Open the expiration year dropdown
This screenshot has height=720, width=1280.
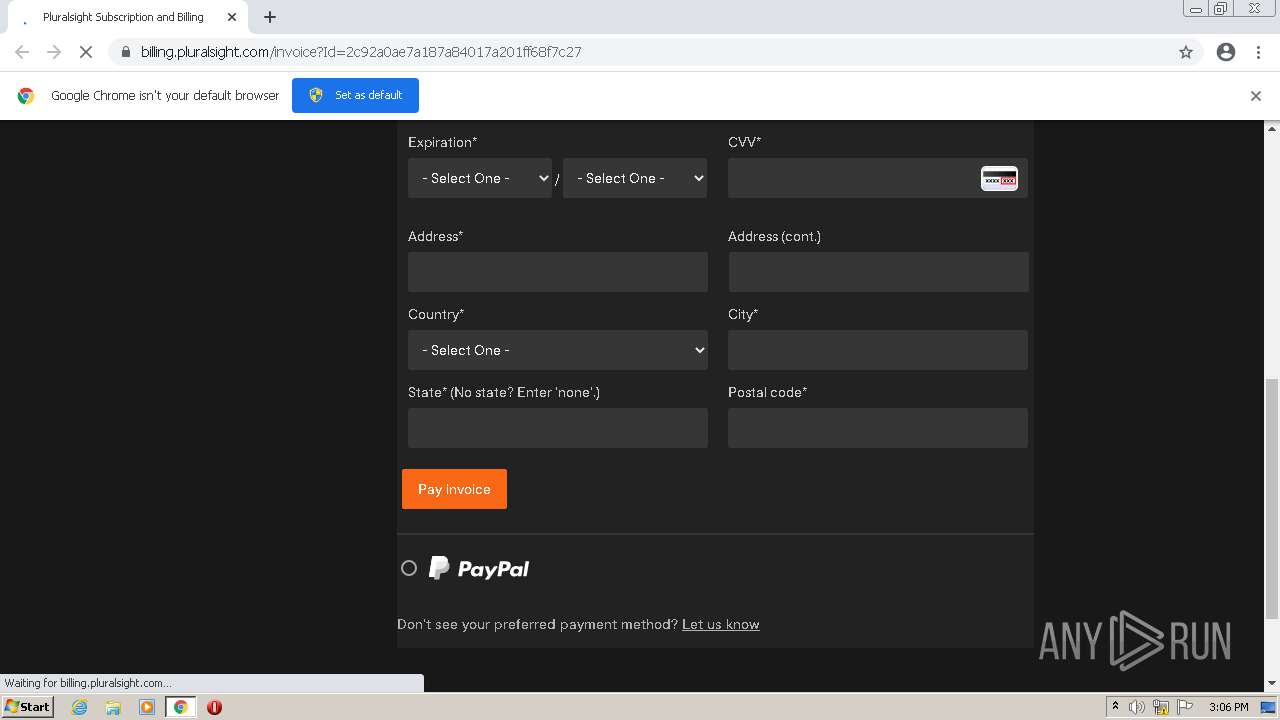(x=635, y=178)
